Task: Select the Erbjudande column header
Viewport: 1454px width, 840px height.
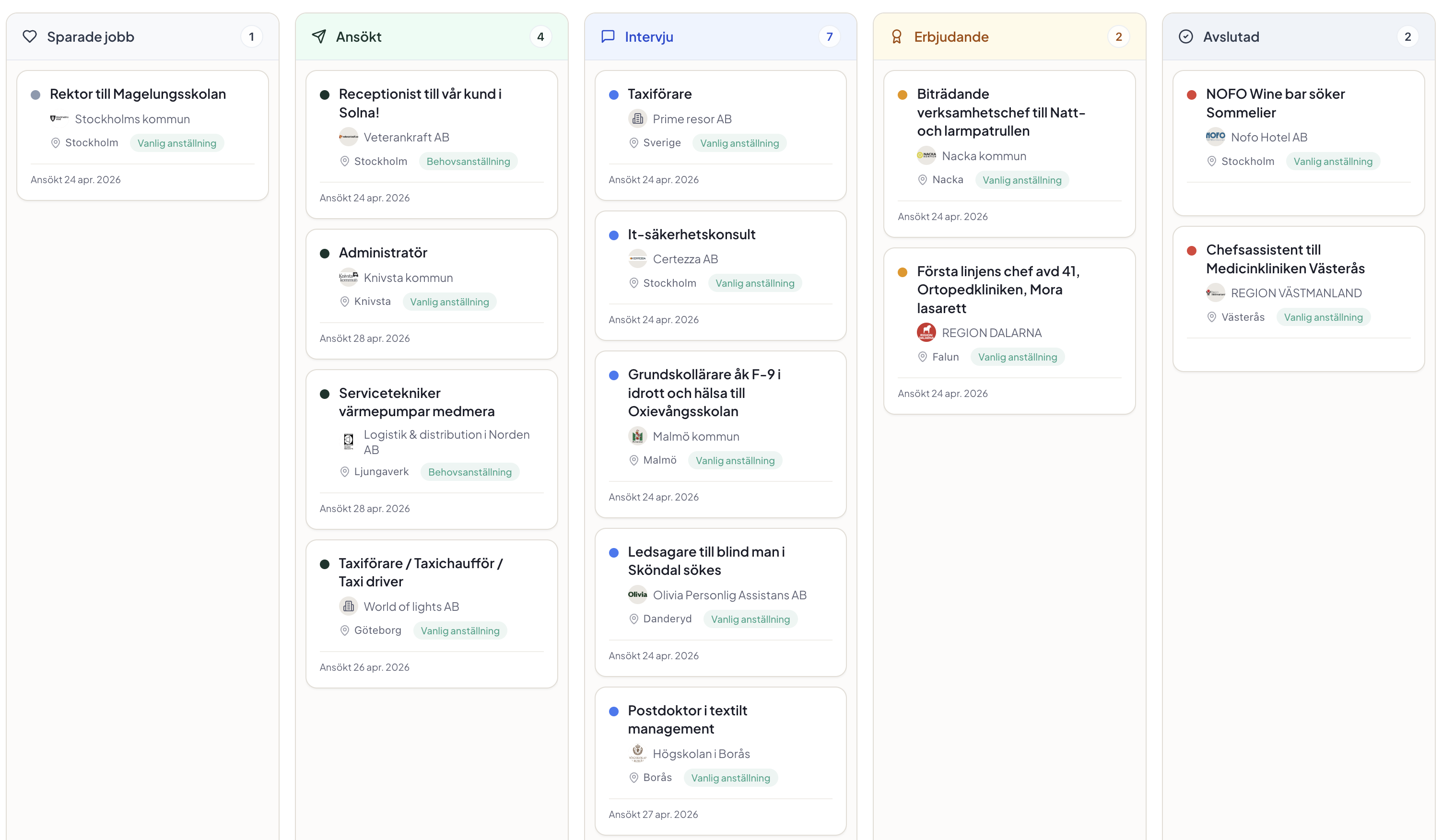Action: click(1010, 37)
